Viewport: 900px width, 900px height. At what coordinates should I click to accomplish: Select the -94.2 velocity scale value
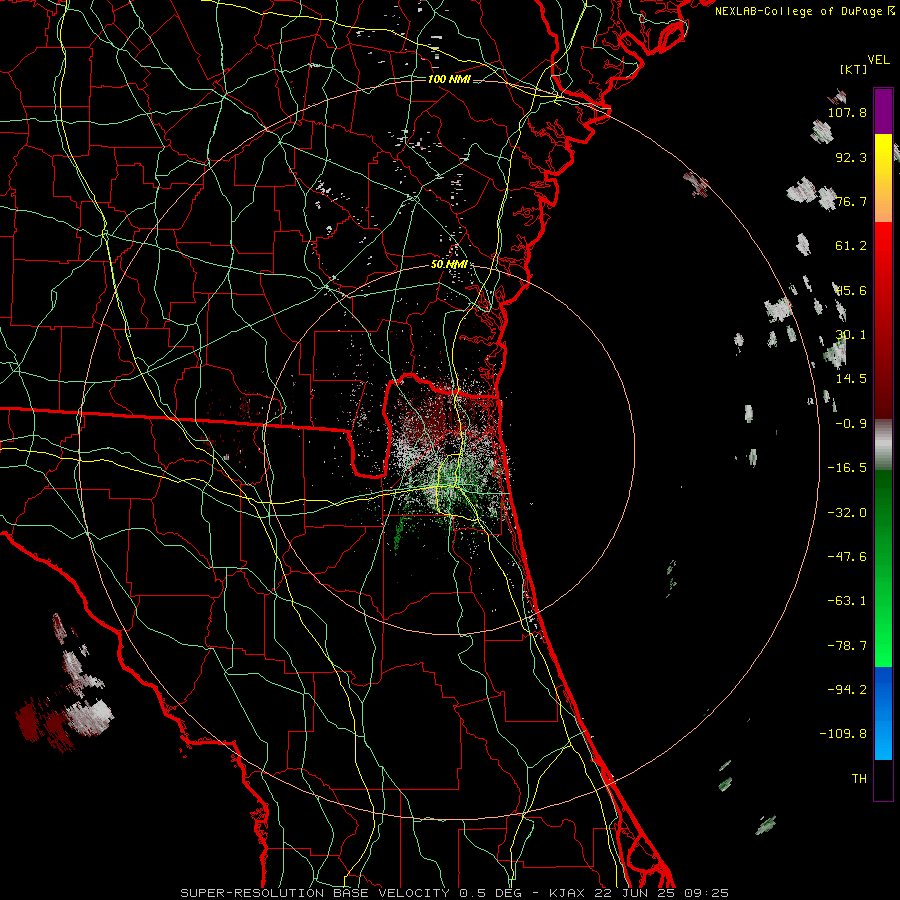coord(847,690)
